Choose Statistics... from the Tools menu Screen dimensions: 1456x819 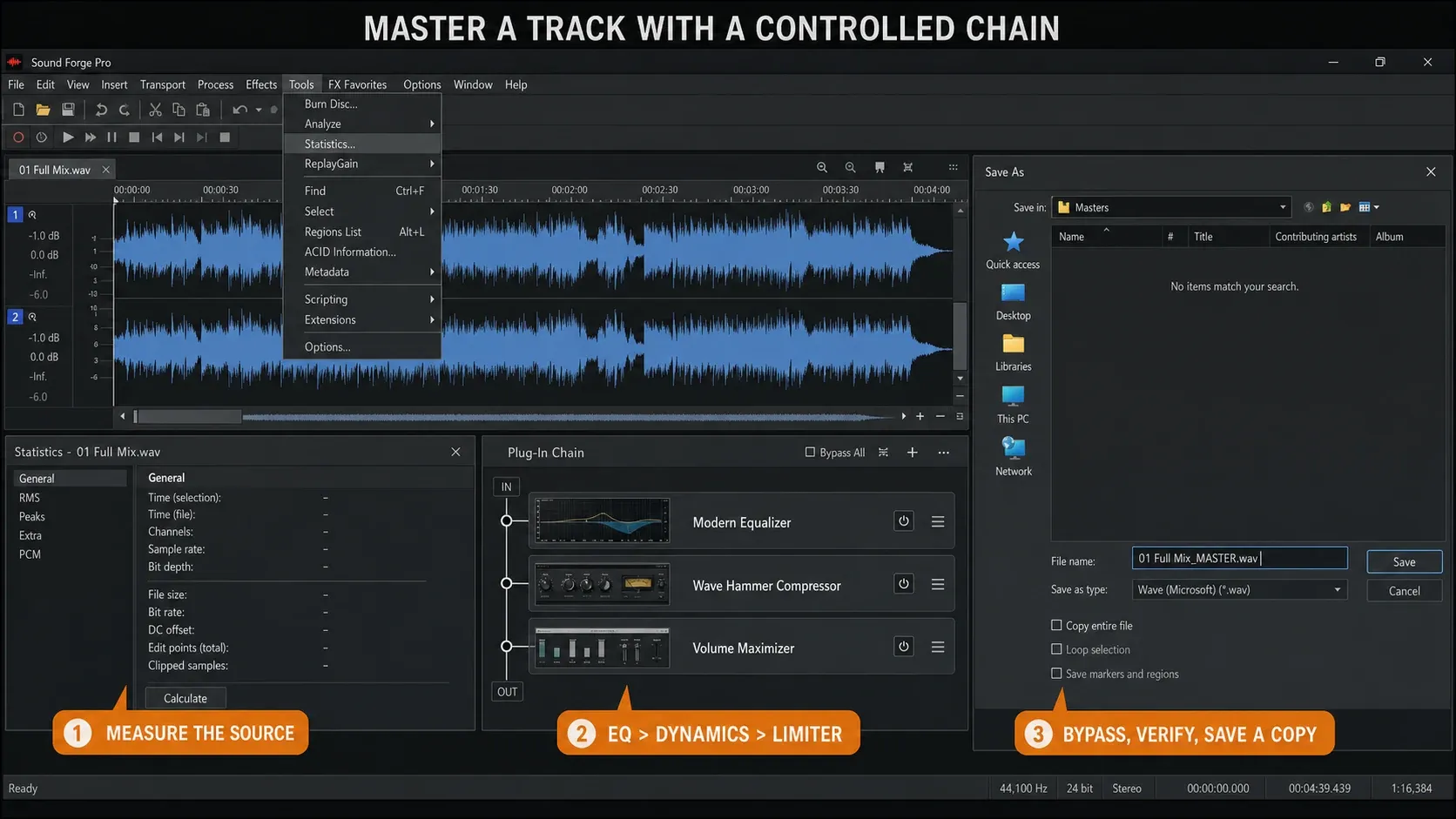[x=362, y=144]
